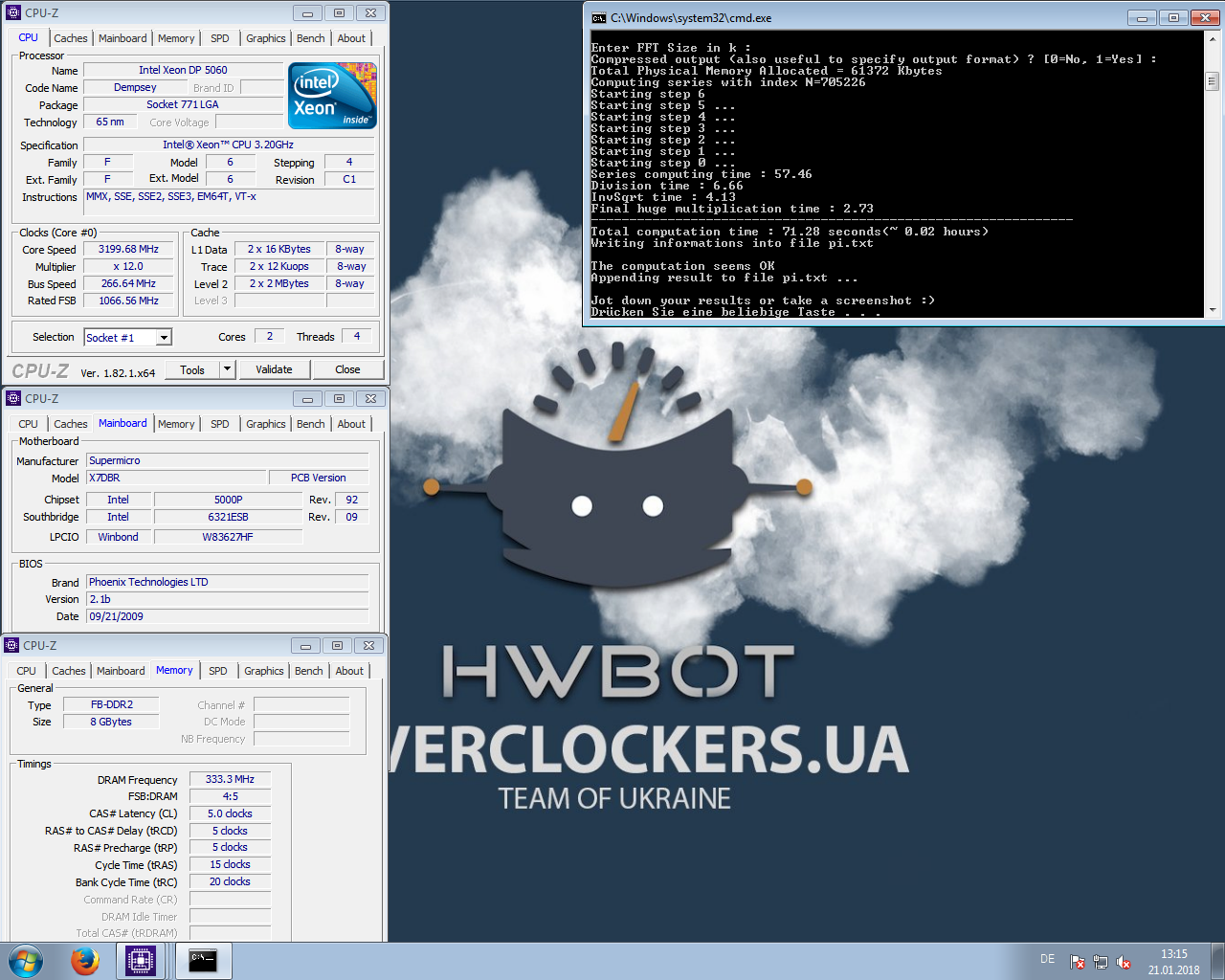
Task: Click the muted volume tray icon
Action: point(1124,962)
